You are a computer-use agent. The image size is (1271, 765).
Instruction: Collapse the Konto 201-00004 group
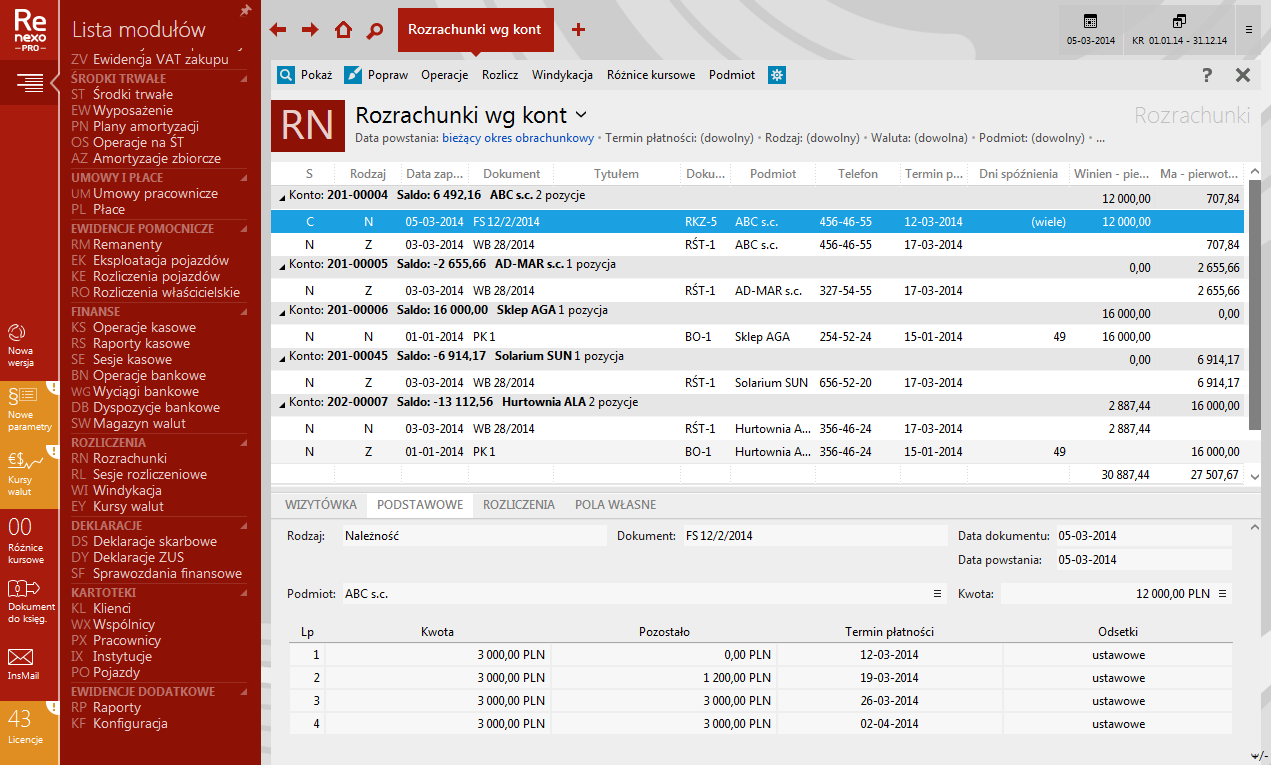click(x=280, y=196)
